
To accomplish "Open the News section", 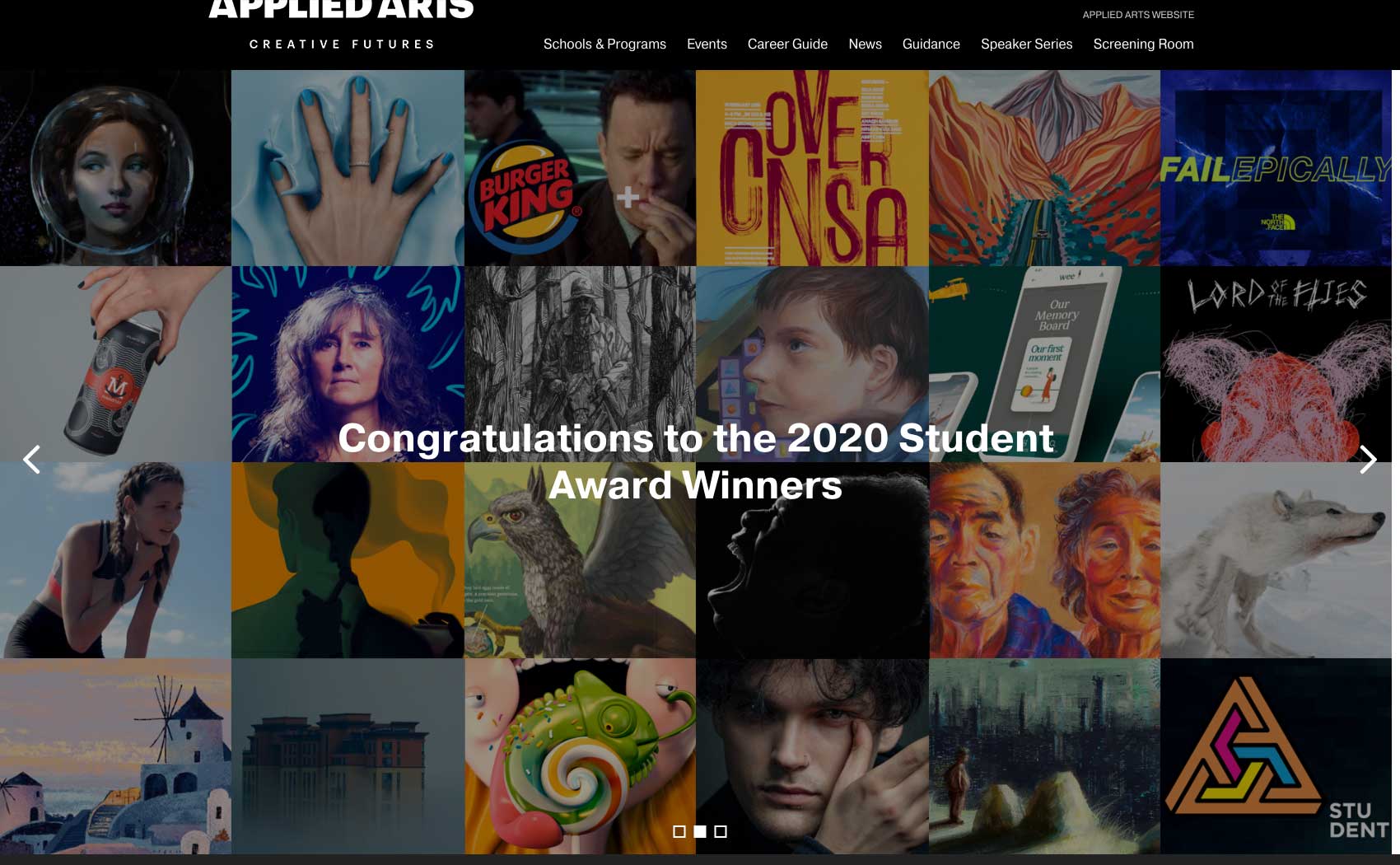I will pyautogui.click(x=865, y=44).
